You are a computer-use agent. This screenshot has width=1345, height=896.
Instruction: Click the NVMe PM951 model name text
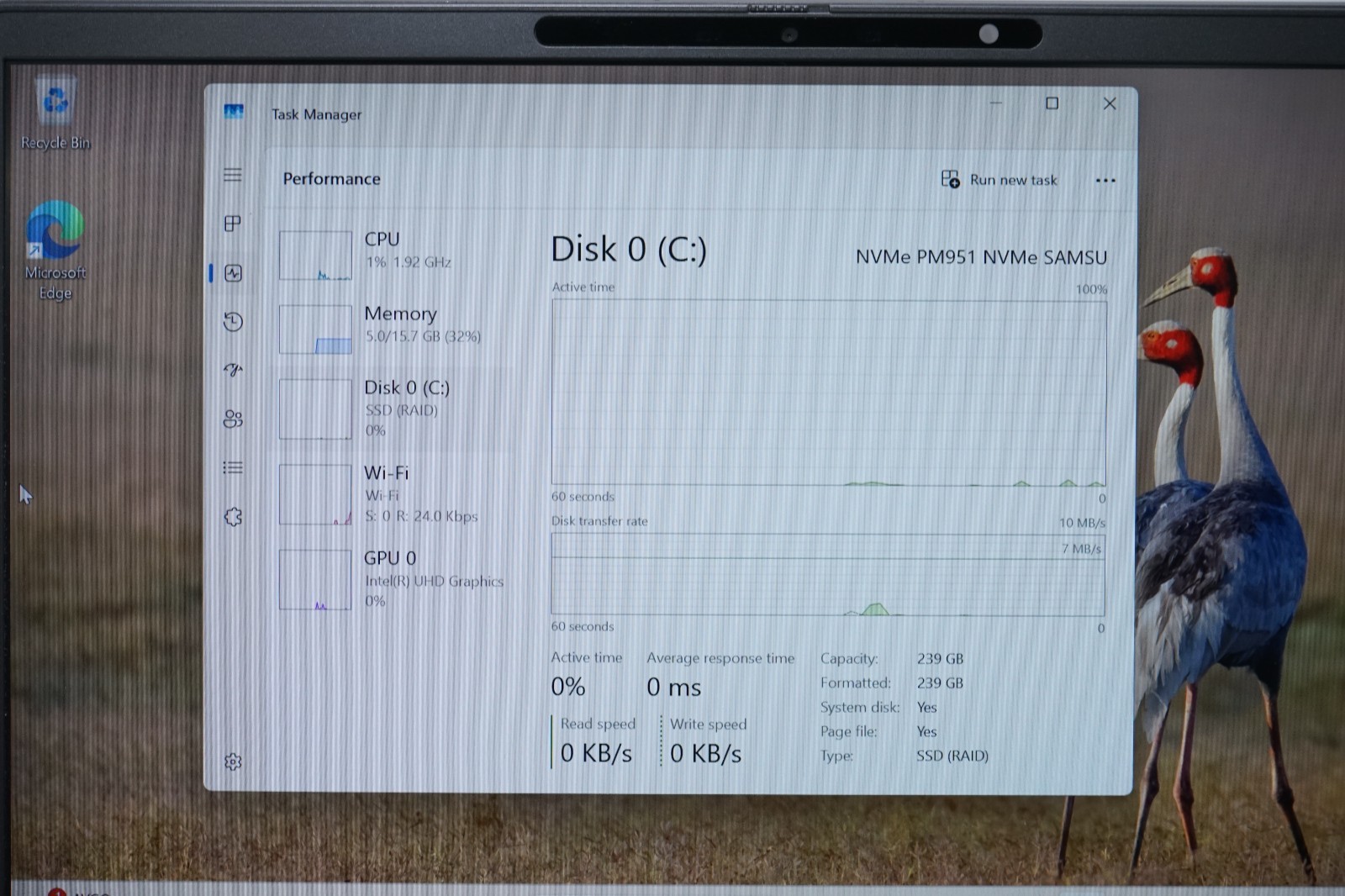click(x=981, y=257)
